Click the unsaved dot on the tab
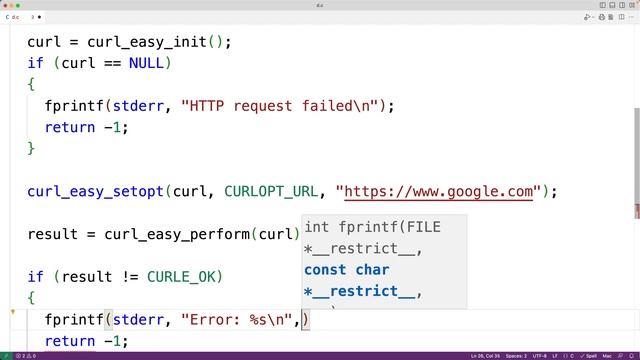The width and height of the screenshot is (640, 360). tap(39, 17)
